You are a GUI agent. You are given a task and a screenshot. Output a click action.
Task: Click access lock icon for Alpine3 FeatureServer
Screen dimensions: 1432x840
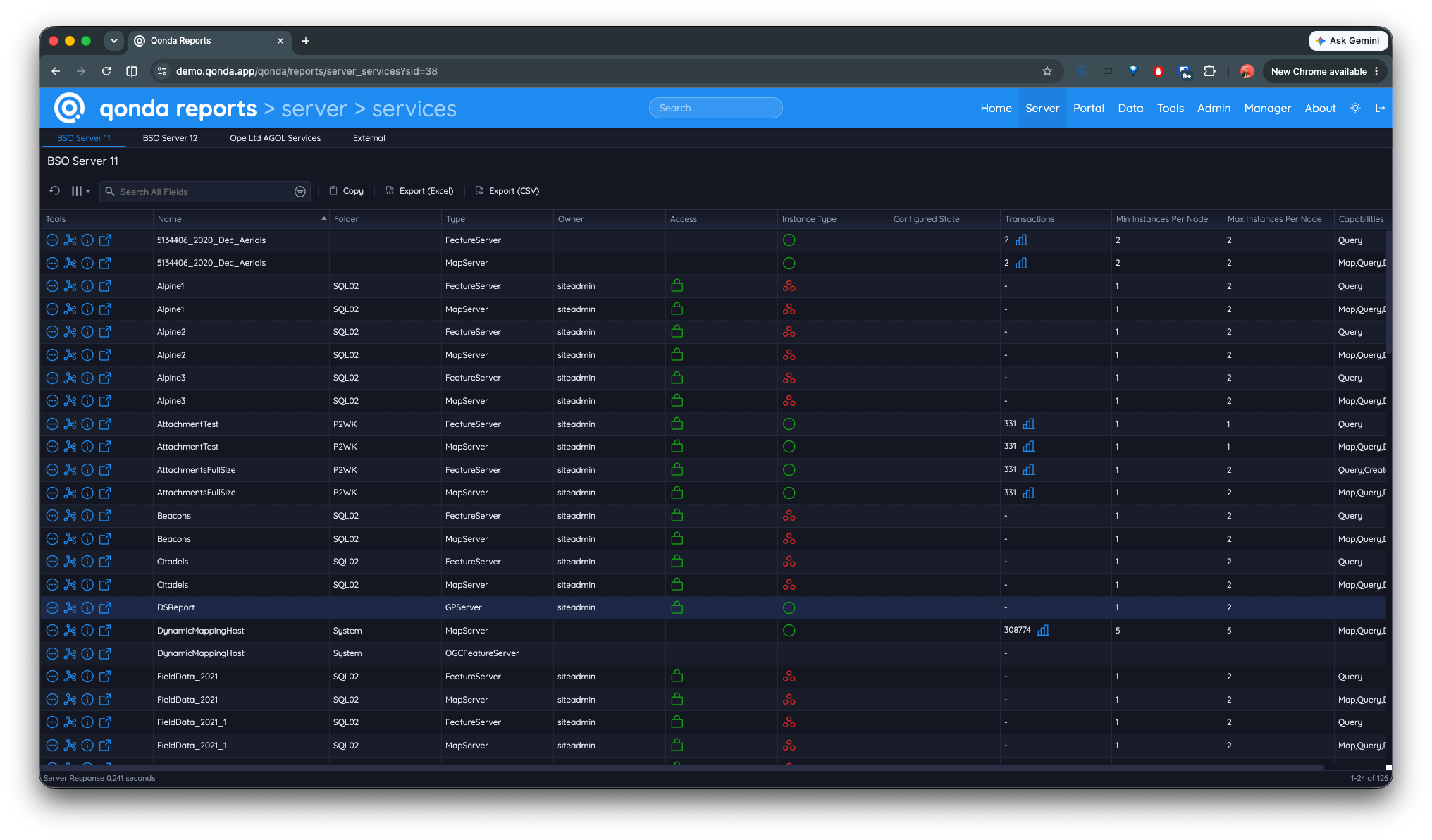677,378
